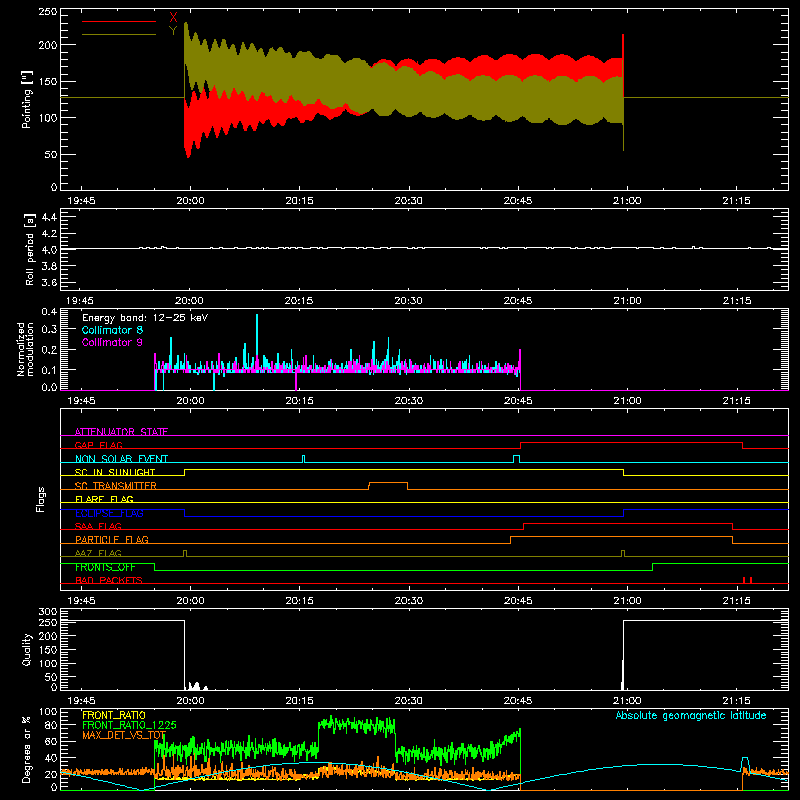
Task: Click the MAX_DET_VS_TOT legend label
Action: coord(124,735)
